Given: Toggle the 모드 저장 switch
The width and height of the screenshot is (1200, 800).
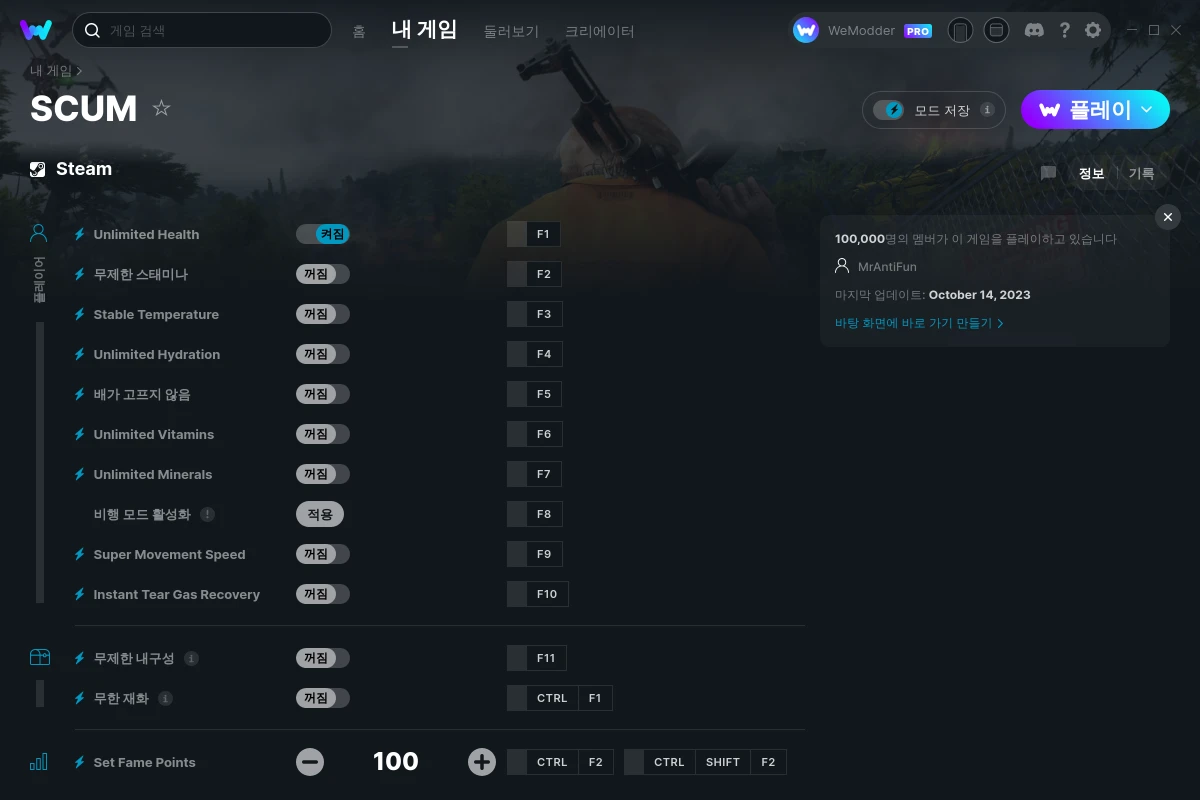Looking at the screenshot, I should [x=888, y=110].
